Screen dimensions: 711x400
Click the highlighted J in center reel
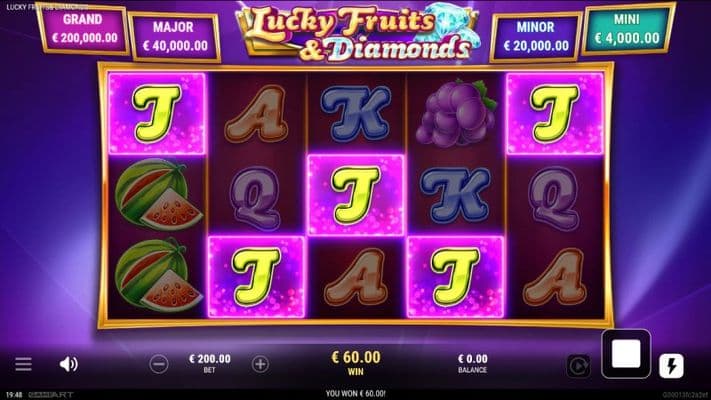356,195
